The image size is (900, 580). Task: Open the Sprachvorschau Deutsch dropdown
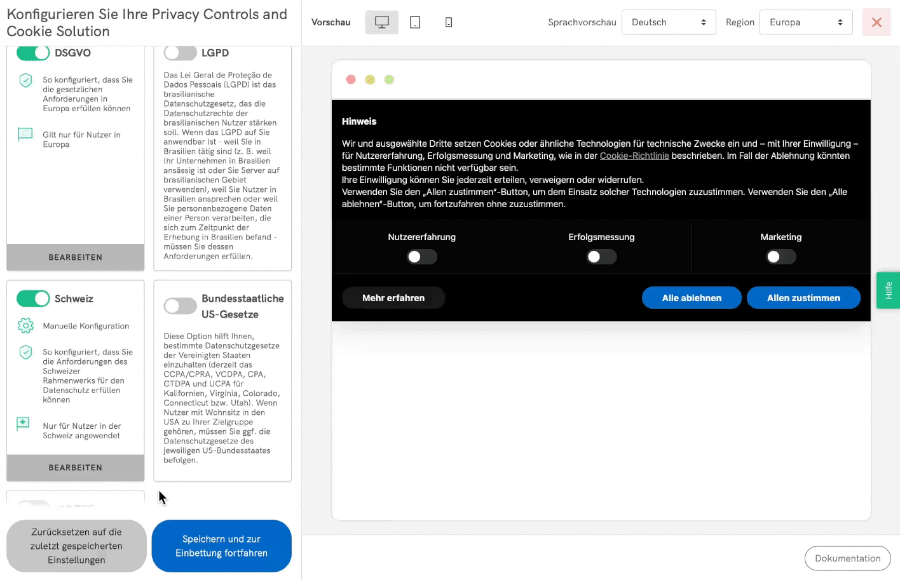(x=668, y=22)
